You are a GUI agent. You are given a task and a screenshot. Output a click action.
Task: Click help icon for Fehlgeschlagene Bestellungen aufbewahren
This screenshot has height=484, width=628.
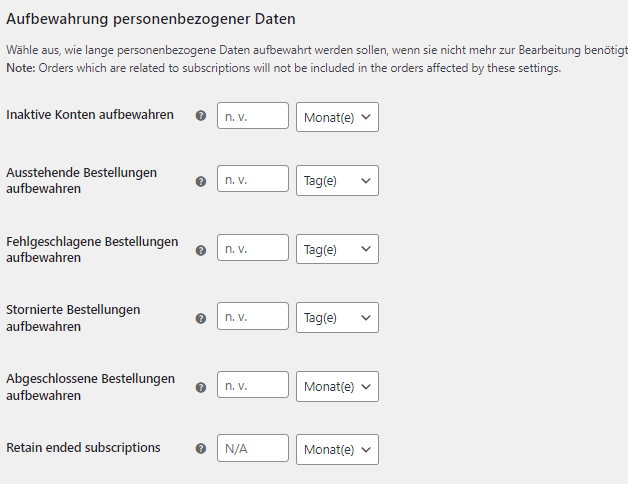pos(201,250)
